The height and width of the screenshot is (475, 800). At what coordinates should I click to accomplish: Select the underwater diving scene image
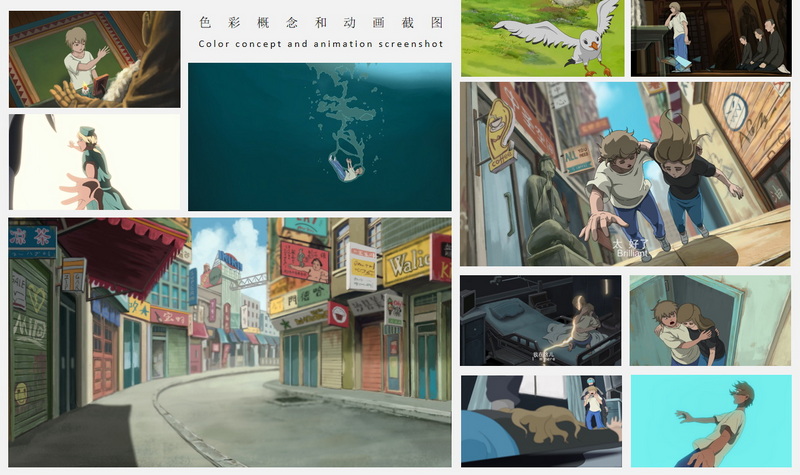coord(319,137)
